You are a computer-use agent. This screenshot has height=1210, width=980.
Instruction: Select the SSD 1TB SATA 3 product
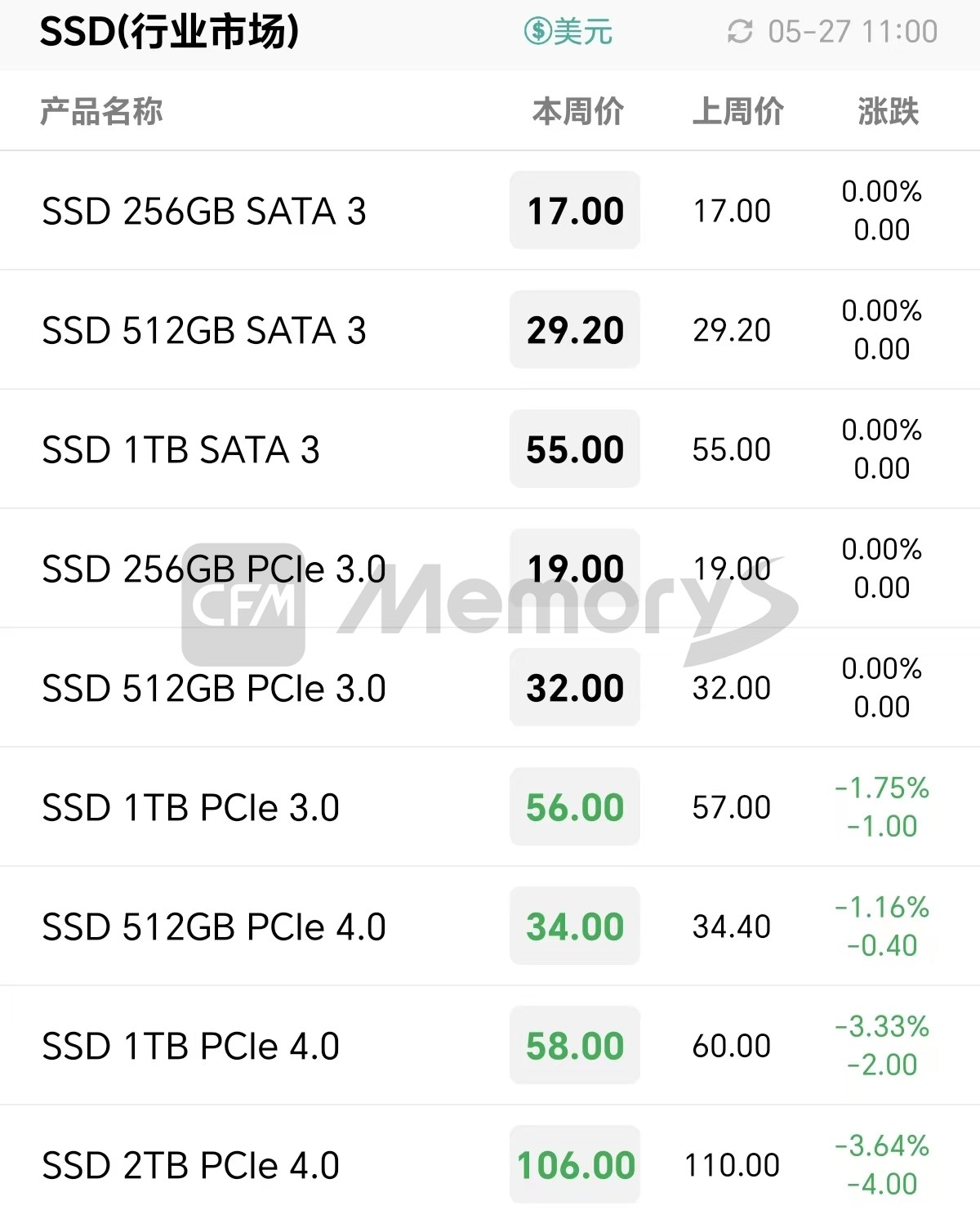point(180,449)
